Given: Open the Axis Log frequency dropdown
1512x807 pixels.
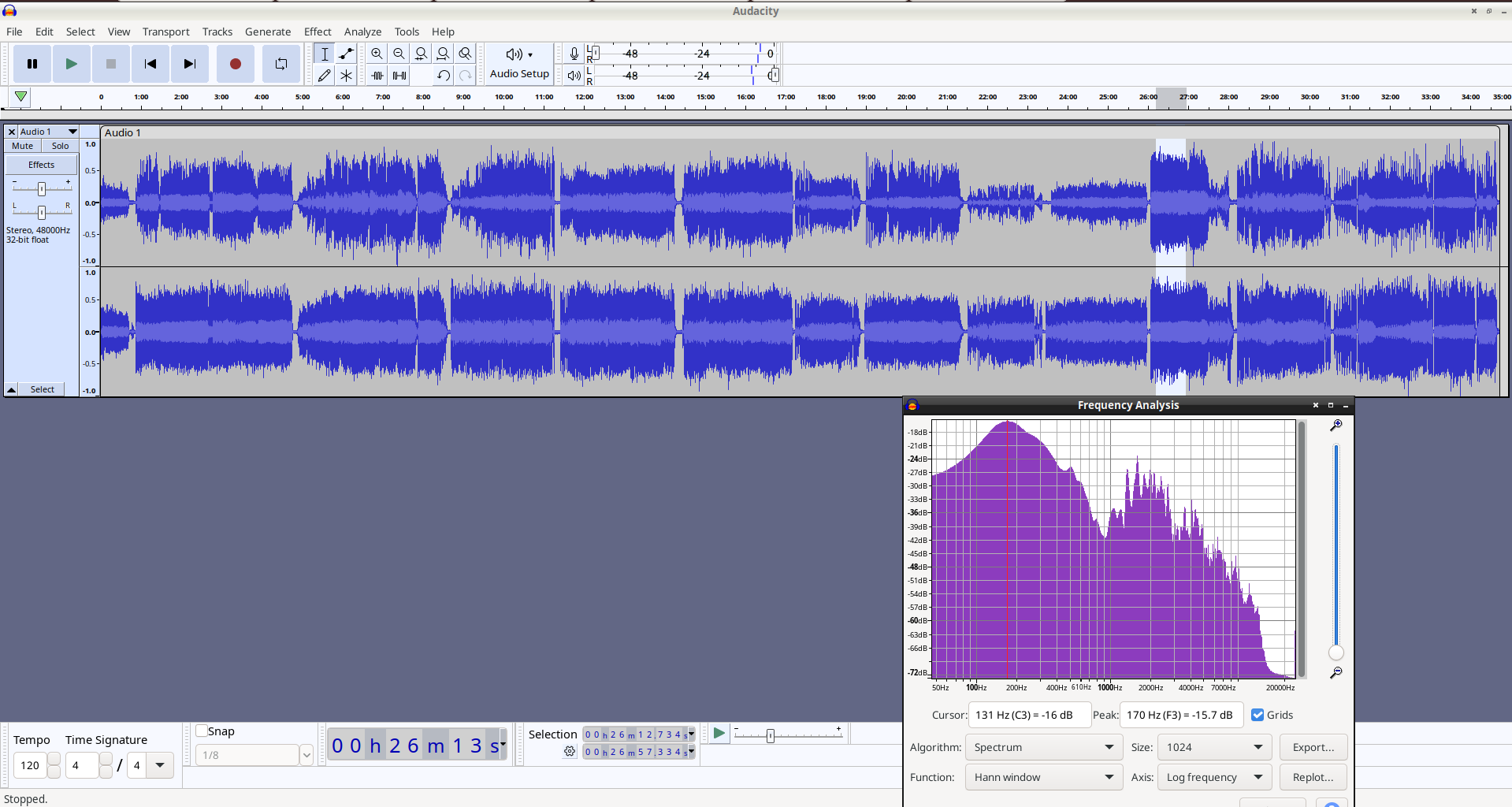Looking at the screenshot, I should point(1214,777).
